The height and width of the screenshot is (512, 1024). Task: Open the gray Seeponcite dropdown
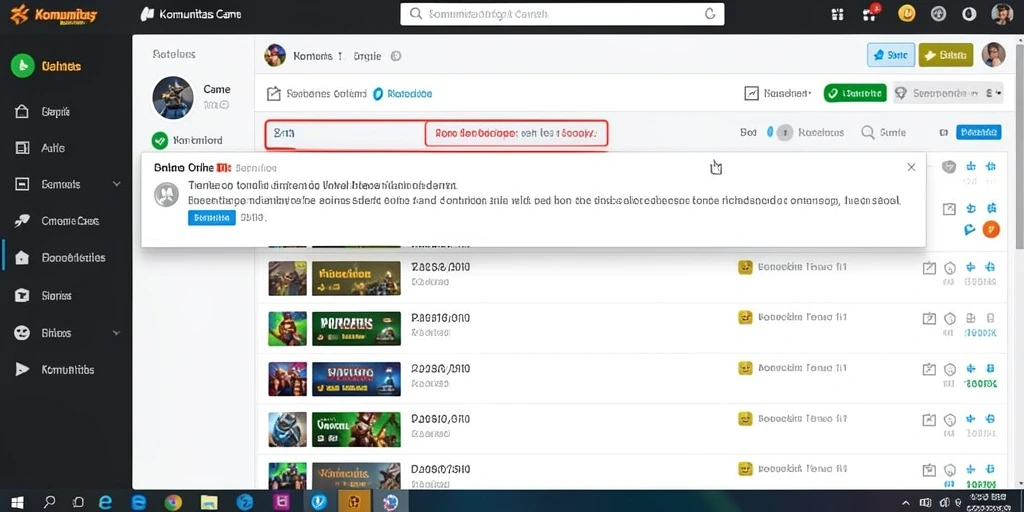(x=948, y=93)
